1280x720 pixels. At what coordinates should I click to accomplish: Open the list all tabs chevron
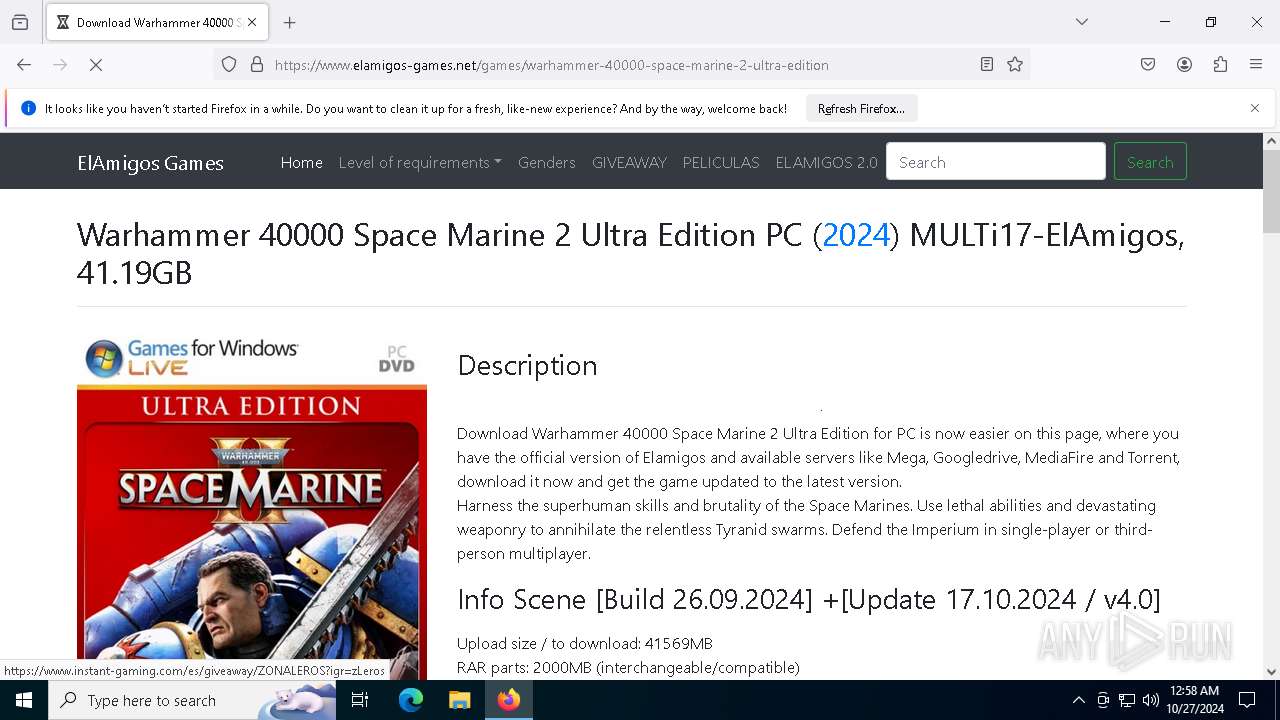tap(1081, 22)
